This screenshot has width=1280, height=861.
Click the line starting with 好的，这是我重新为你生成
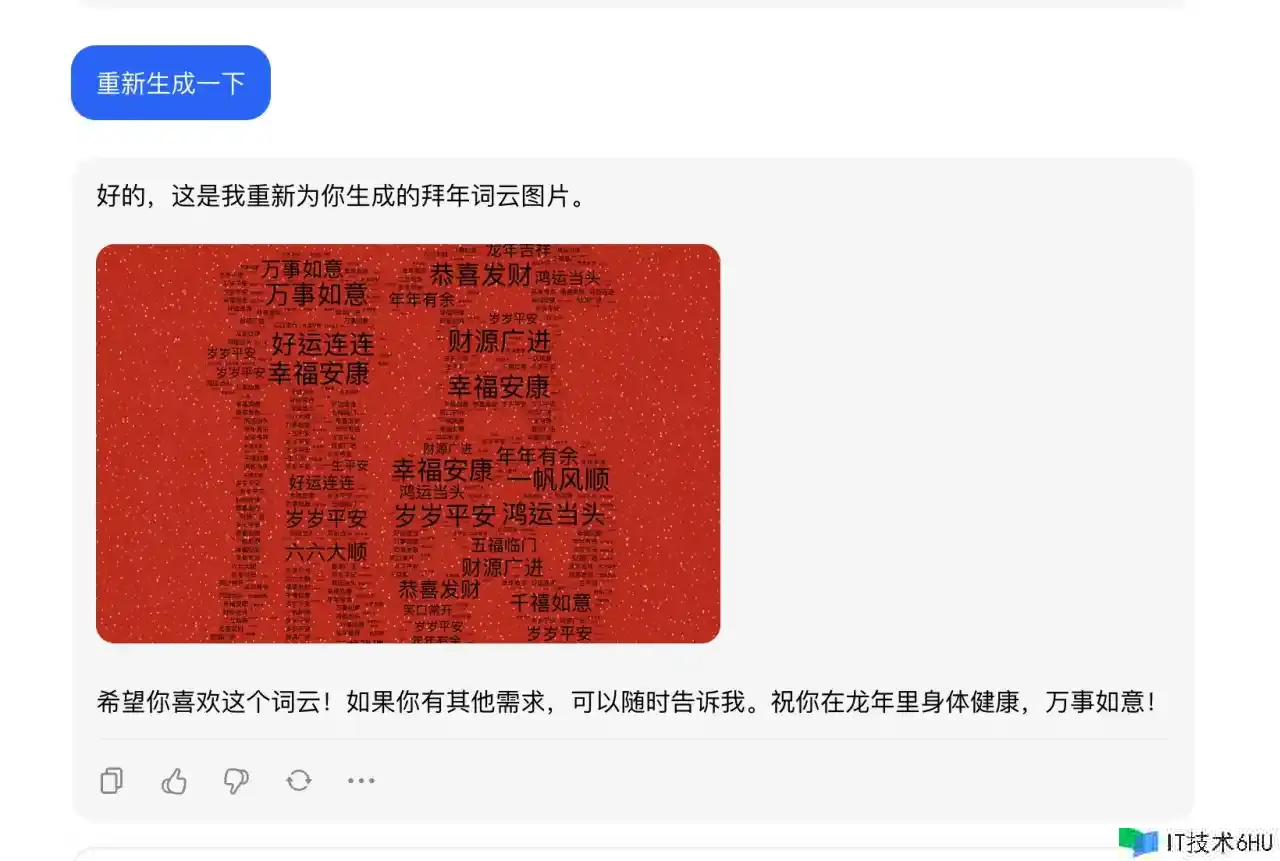(x=340, y=196)
